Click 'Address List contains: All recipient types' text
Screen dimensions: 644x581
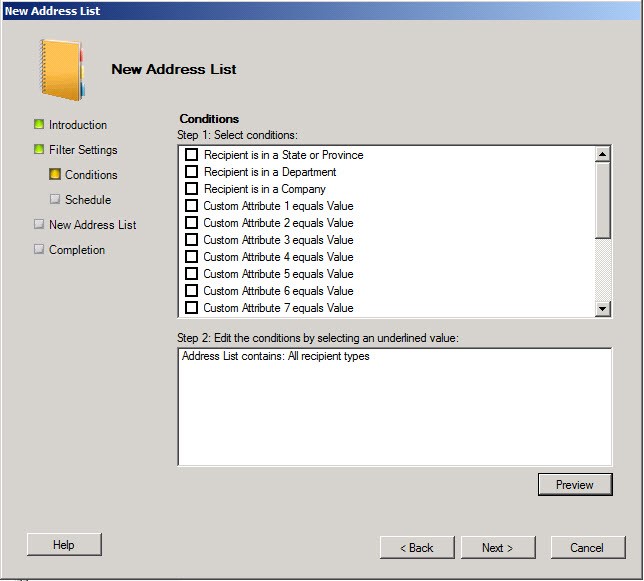point(276,356)
